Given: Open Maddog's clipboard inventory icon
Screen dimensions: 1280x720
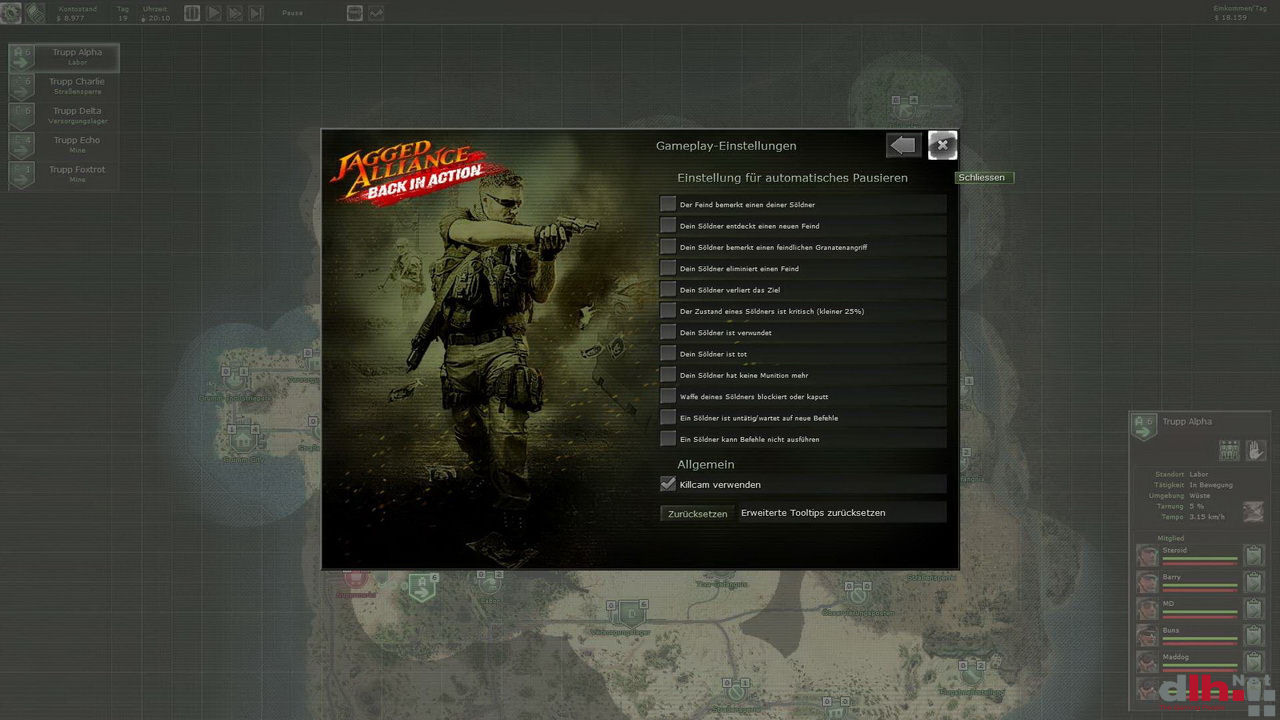Looking at the screenshot, I should (x=1254, y=662).
